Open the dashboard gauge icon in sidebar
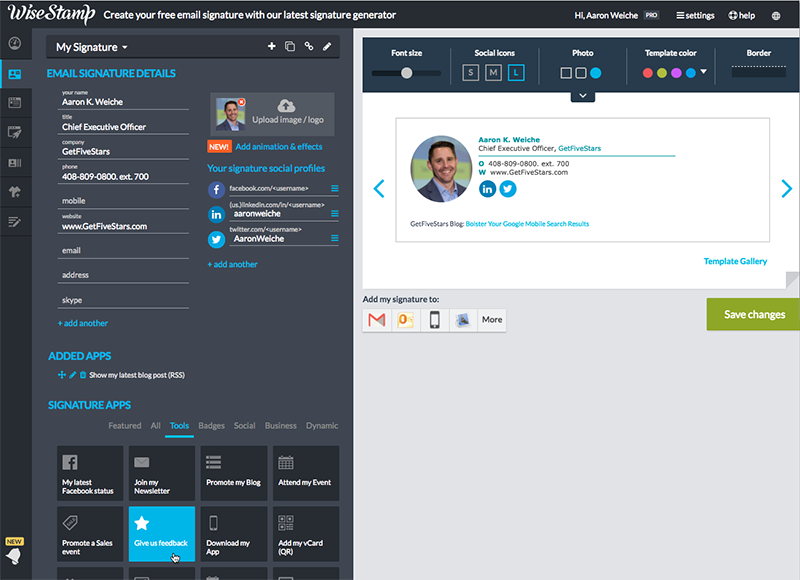The width and height of the screenshot is (800, 580). 15,43
